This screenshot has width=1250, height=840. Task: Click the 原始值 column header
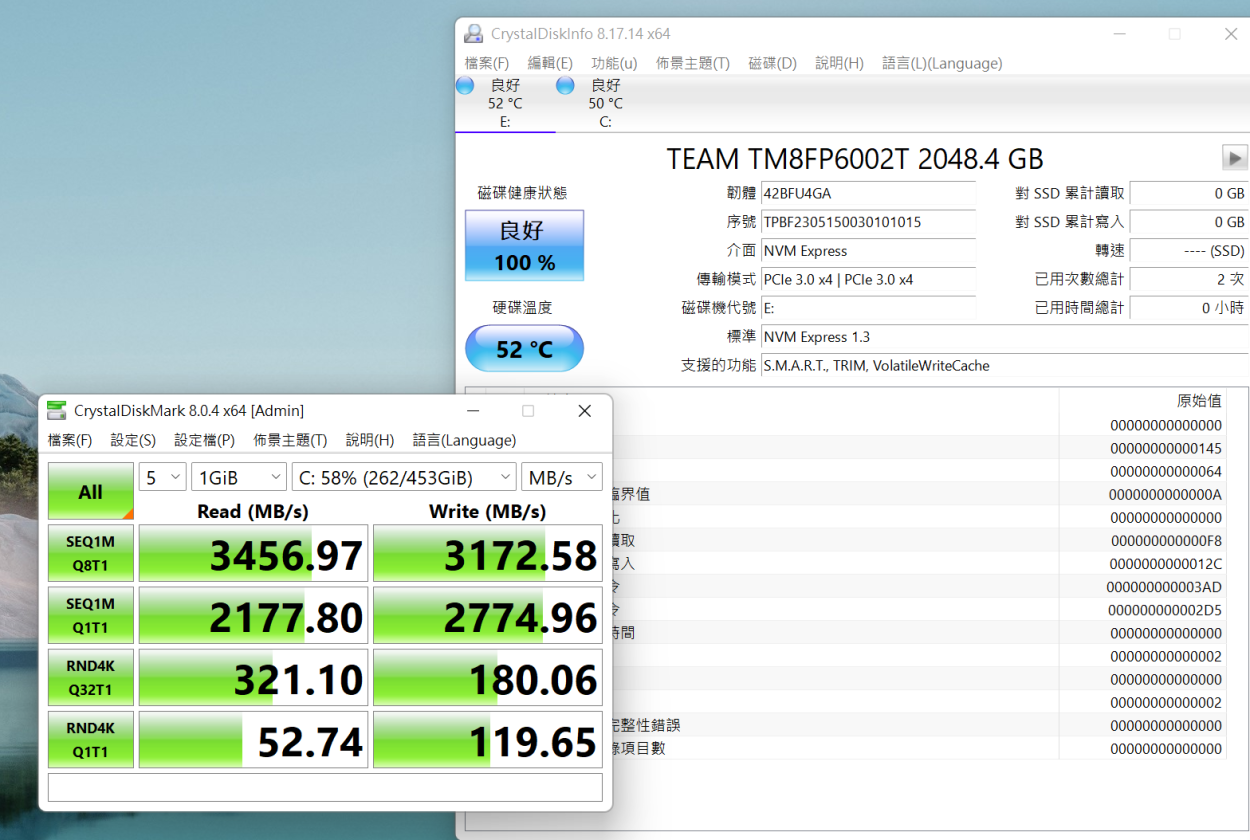(1198, 401)
